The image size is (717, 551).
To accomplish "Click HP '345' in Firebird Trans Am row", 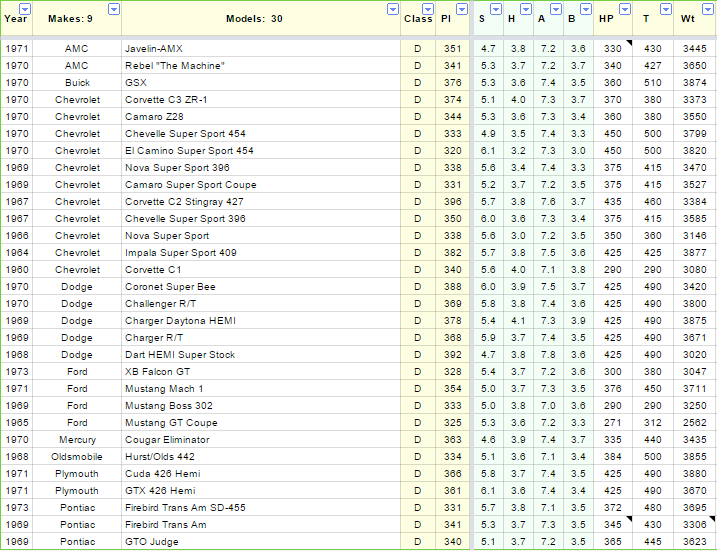I will pyautogui.click(x=613, y=524).
